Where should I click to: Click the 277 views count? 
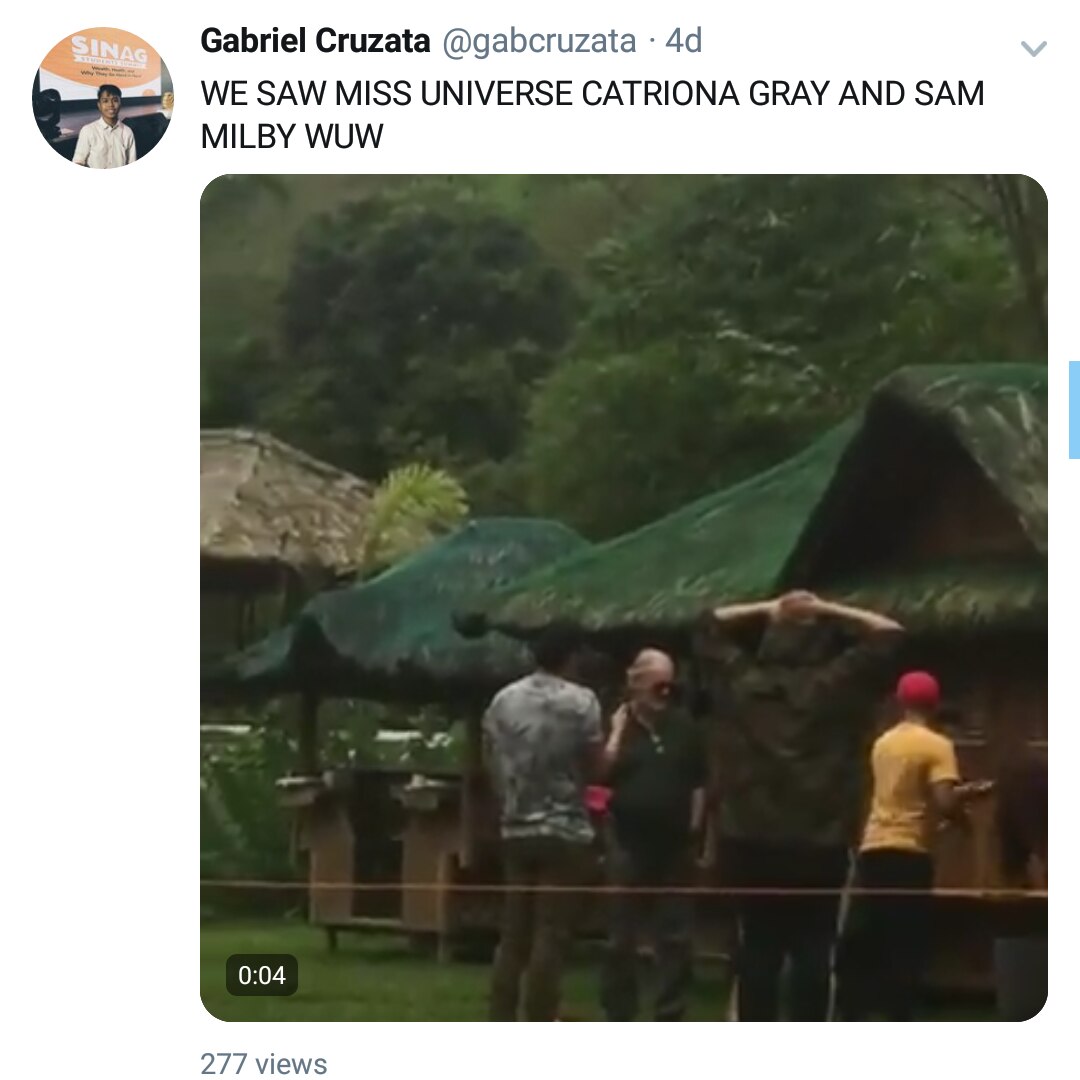tap(264, 1063)
